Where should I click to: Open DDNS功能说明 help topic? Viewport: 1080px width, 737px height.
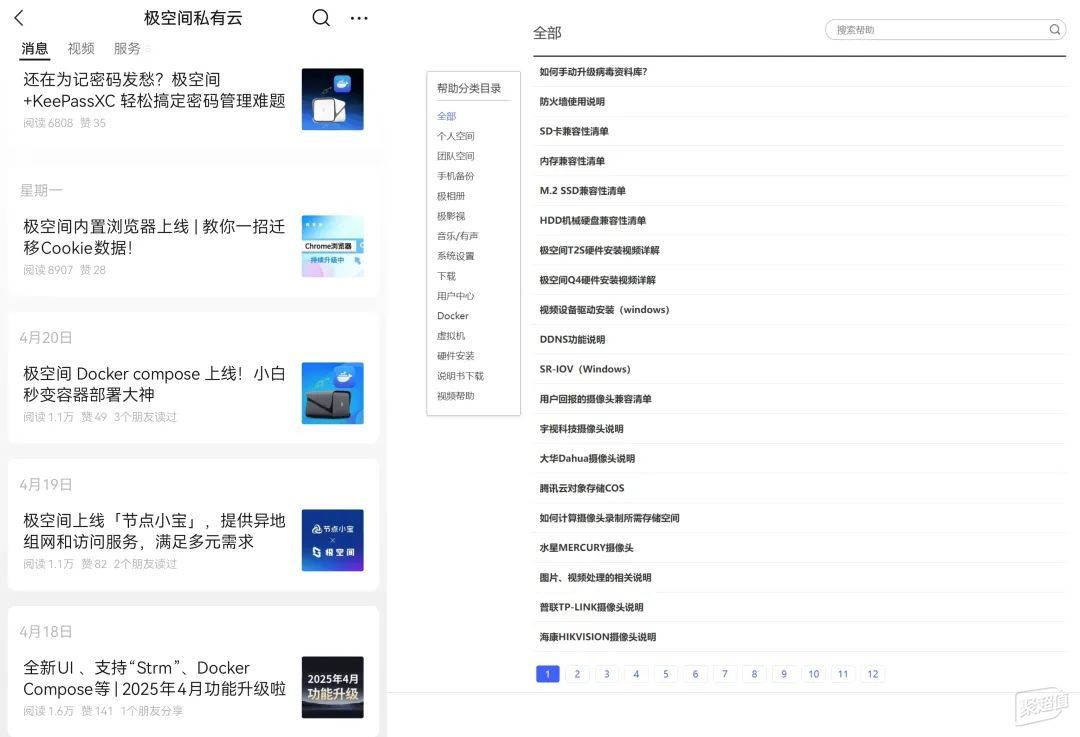572,339
